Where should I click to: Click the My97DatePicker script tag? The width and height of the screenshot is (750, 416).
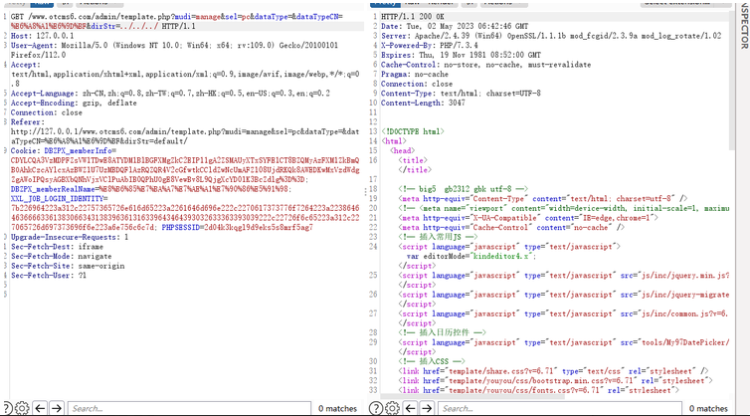click(563, 342)
